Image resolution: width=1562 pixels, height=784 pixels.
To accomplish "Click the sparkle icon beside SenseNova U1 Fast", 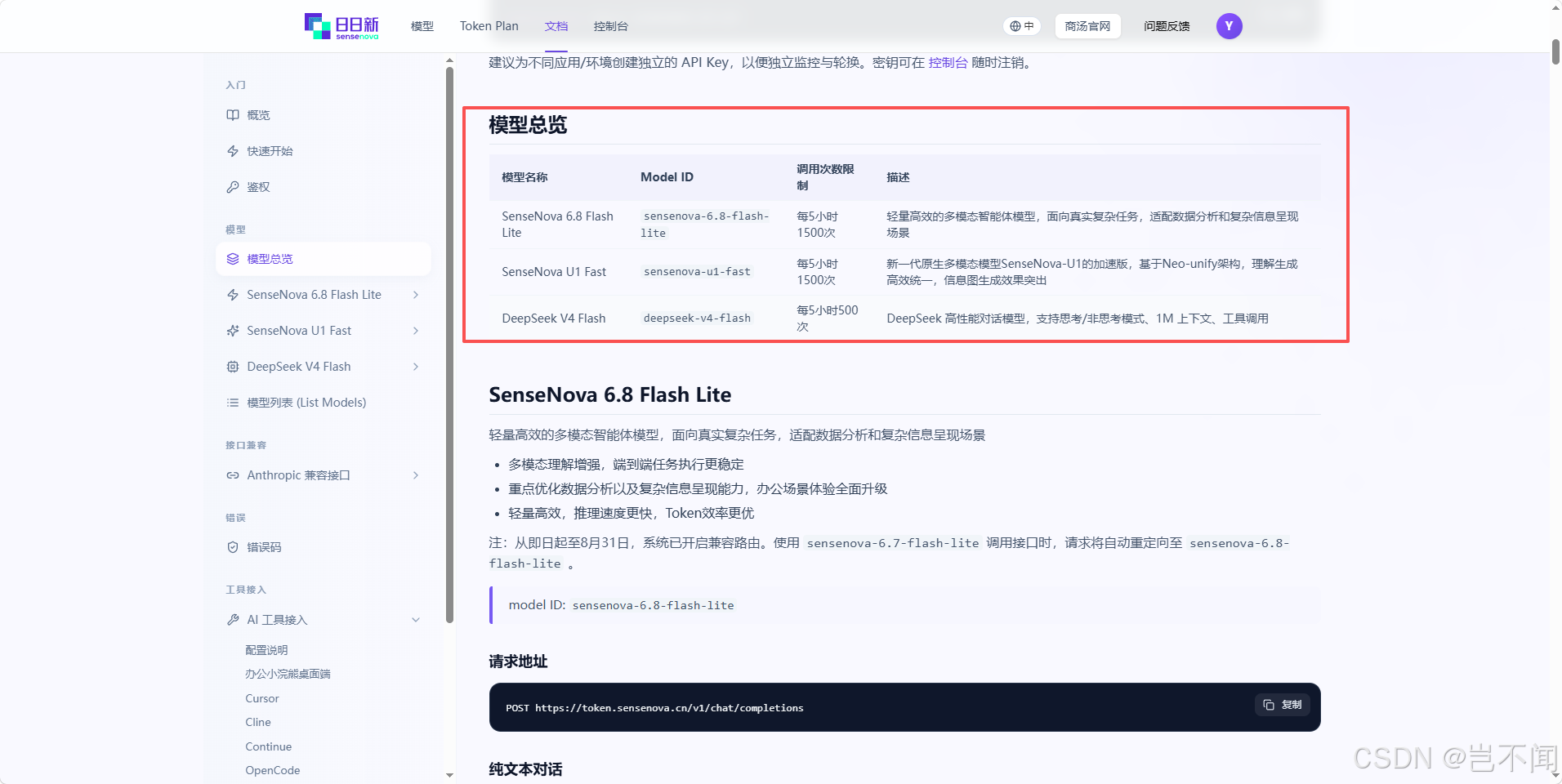I will (233, 331).
